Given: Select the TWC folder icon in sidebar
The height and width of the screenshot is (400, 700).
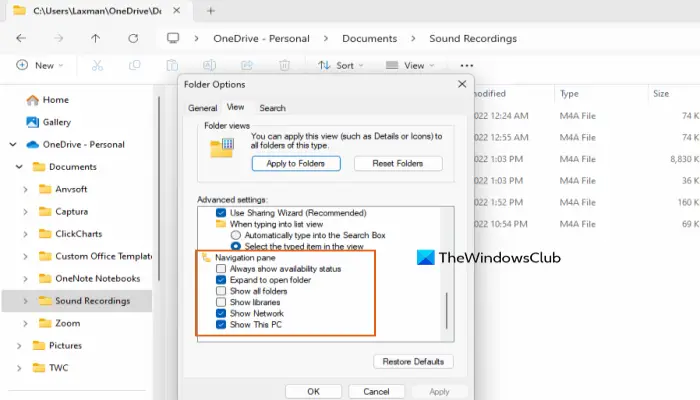Looking at the screenshot, I should coord(39,367).
